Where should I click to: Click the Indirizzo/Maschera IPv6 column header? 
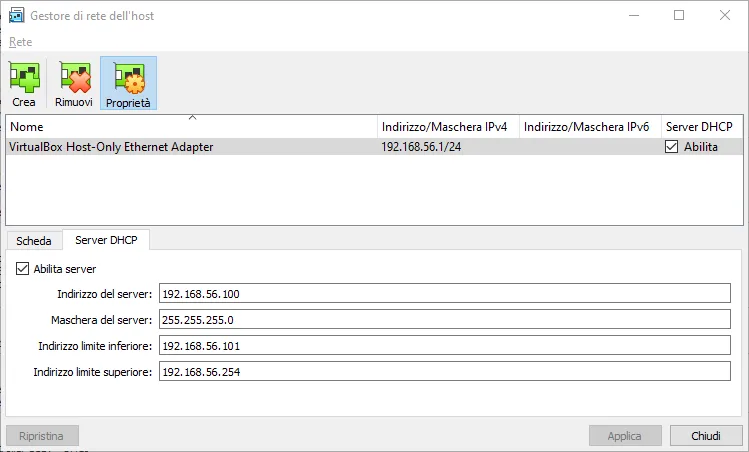pos(590,127)
